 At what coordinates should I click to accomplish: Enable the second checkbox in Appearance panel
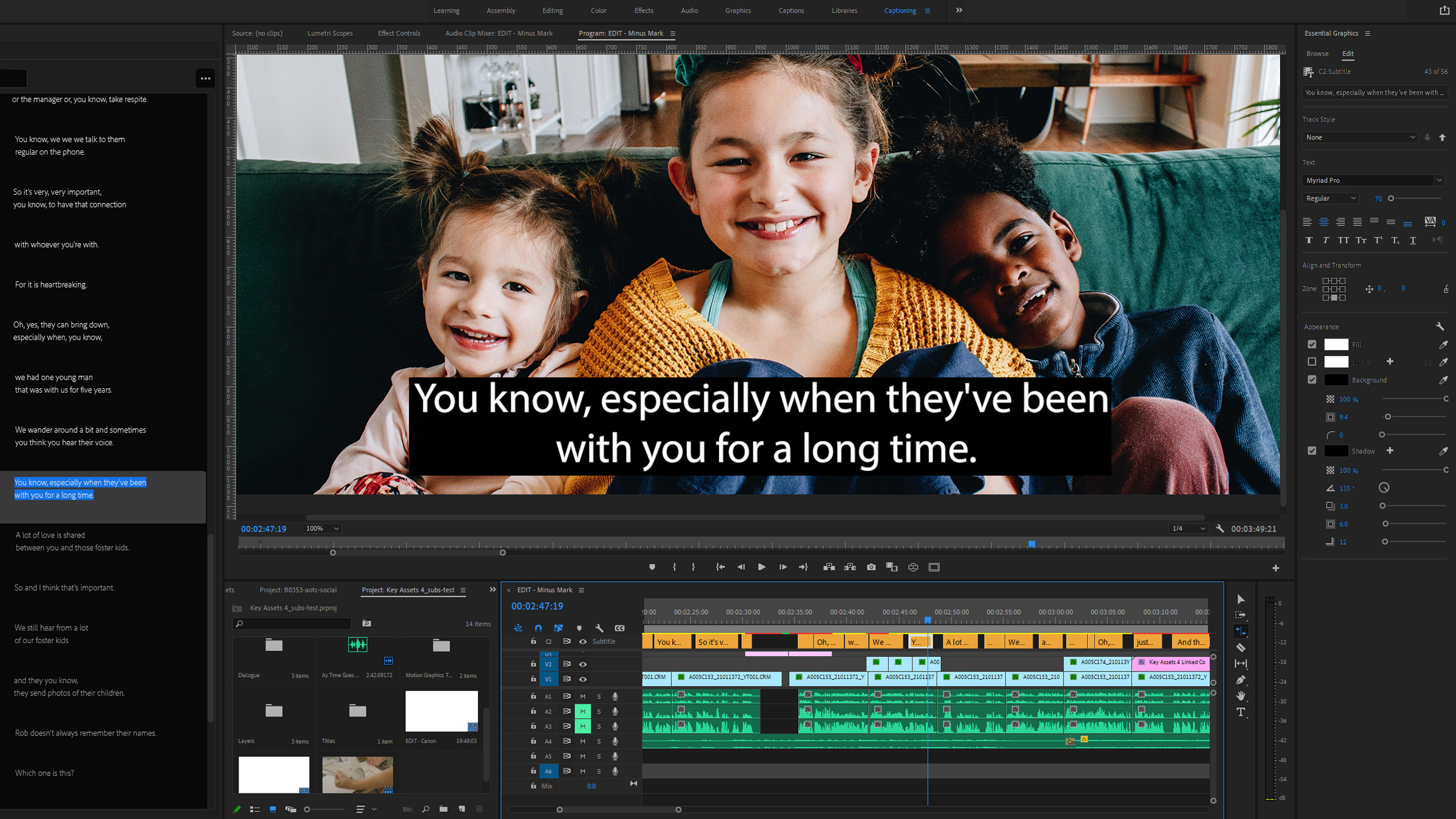[1312, 362]
